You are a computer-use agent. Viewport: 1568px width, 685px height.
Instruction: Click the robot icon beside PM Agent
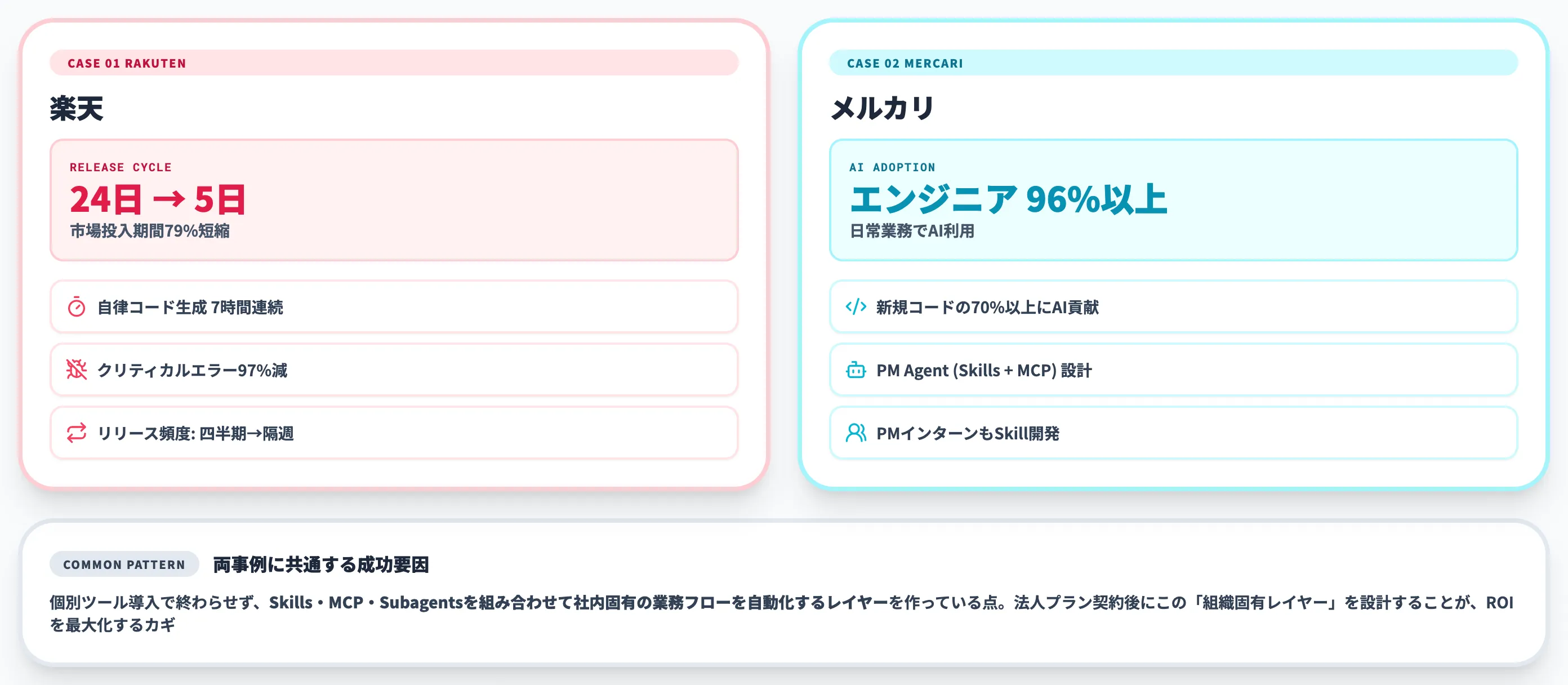coord(856,370)
